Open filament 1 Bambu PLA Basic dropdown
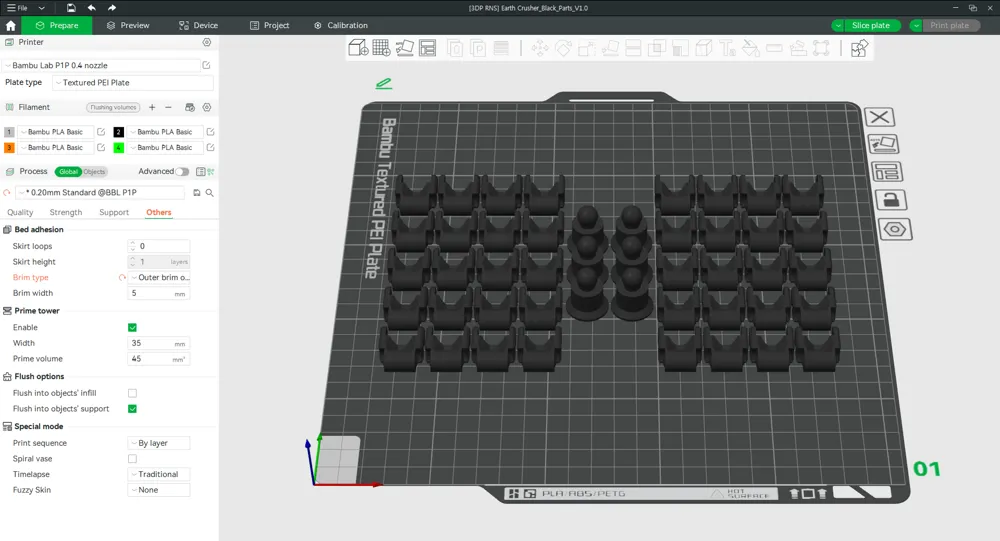Screen dimensions: 1000x541 (x=55, y=132)
